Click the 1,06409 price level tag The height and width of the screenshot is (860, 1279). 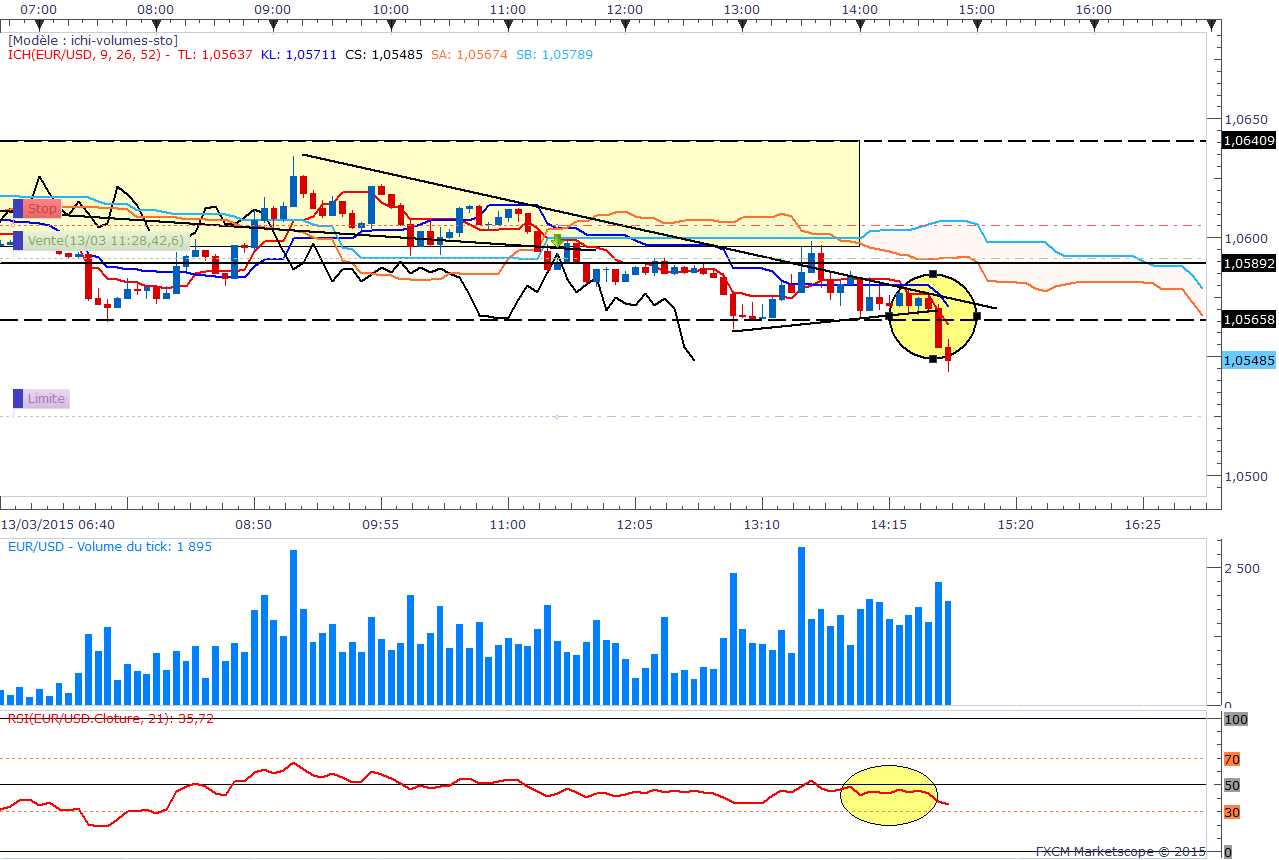[x=1249, y=141]
